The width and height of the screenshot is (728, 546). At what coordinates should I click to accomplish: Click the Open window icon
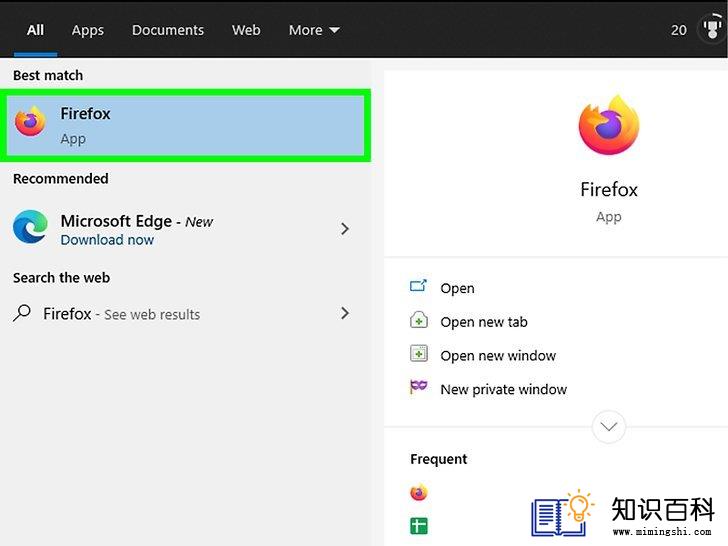pyautogui.click(x=418, y=286)
